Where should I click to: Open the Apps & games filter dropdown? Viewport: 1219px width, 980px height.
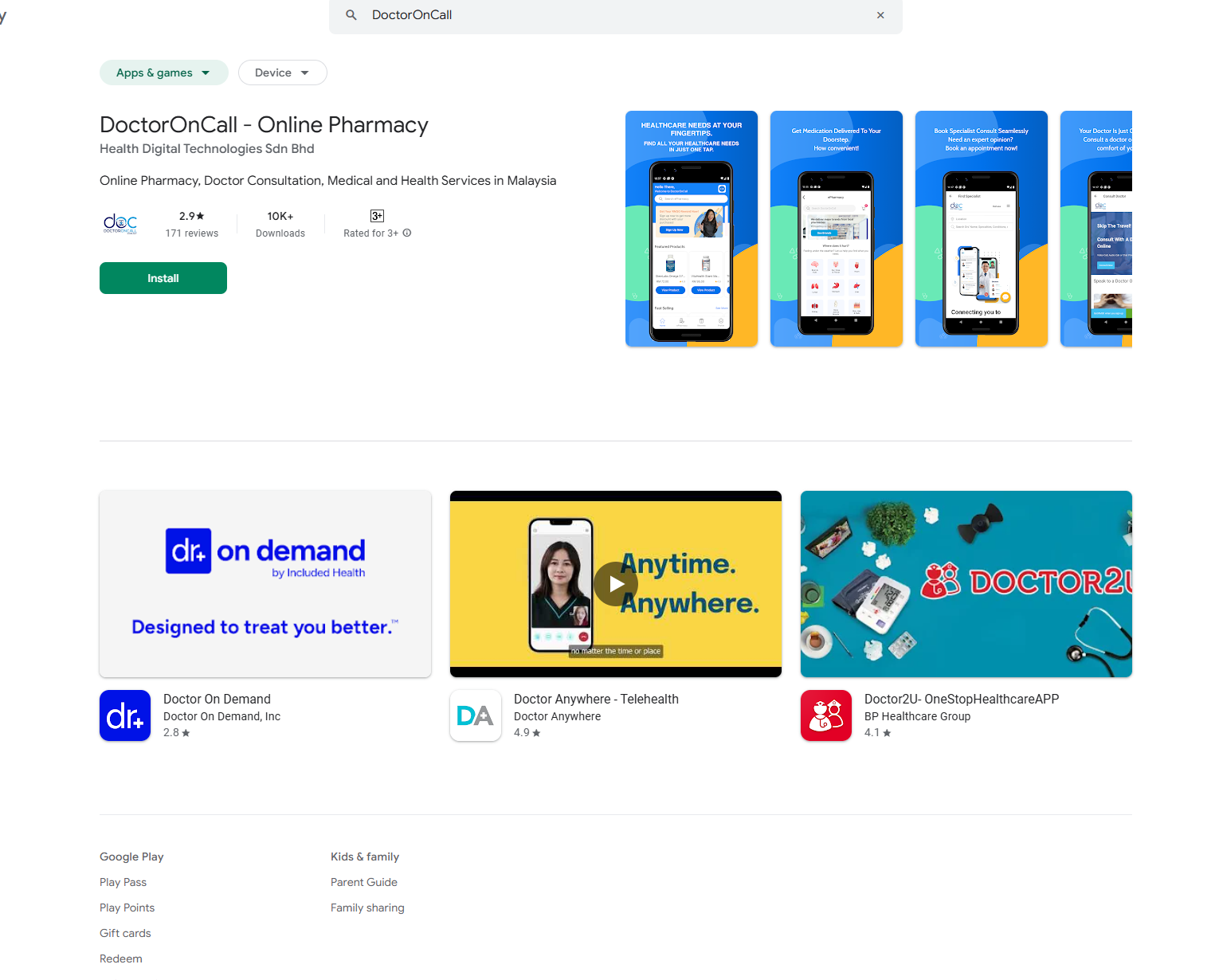point(164,73)
